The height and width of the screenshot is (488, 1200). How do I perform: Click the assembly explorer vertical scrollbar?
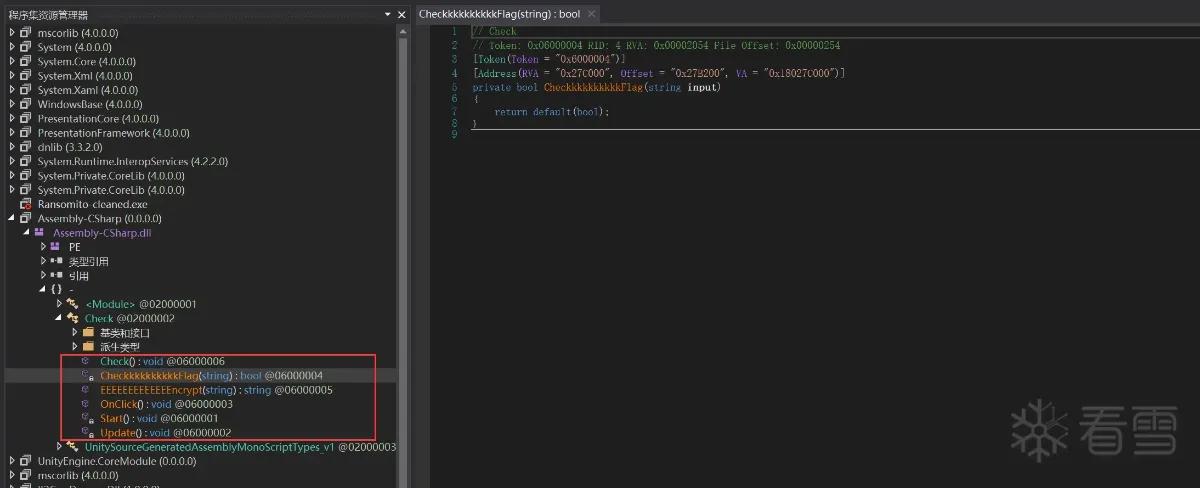pos(402,250)
